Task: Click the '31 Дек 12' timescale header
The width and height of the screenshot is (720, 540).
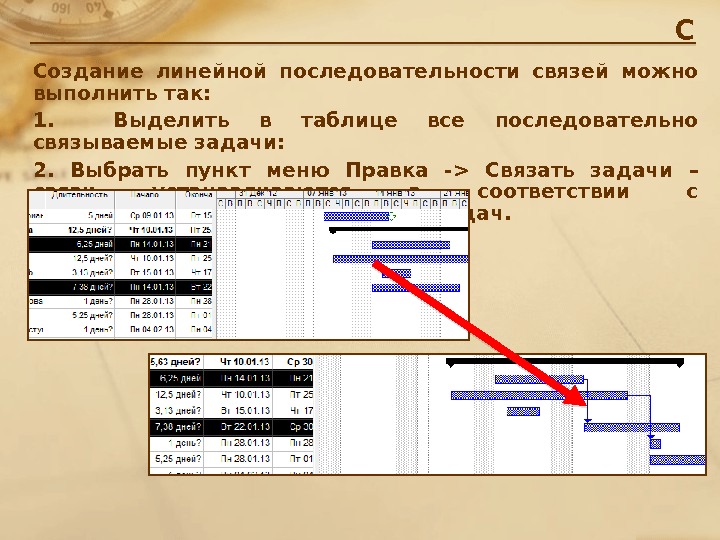Action: pyautogui.click(x=258, y=193)
